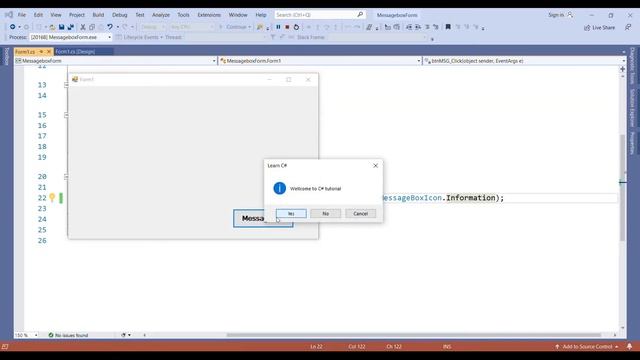Viewport: 640px width, 360px height.
Task: Click Add to Source Control
Action: point(587,347)
